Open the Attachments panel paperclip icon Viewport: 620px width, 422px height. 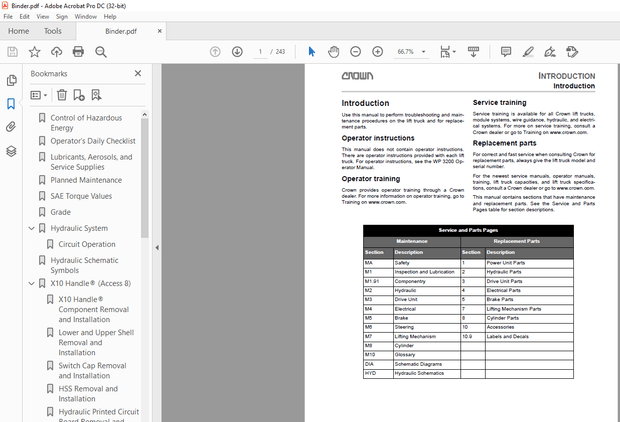pos(11,127)
